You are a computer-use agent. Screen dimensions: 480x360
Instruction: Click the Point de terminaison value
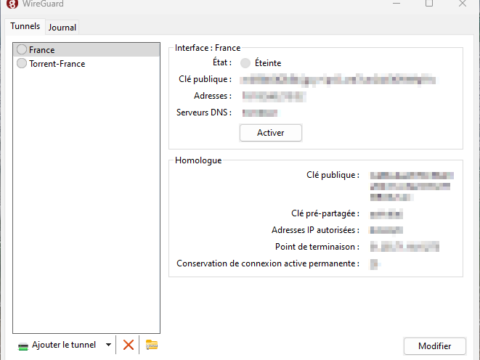click(x=405, y=247)
